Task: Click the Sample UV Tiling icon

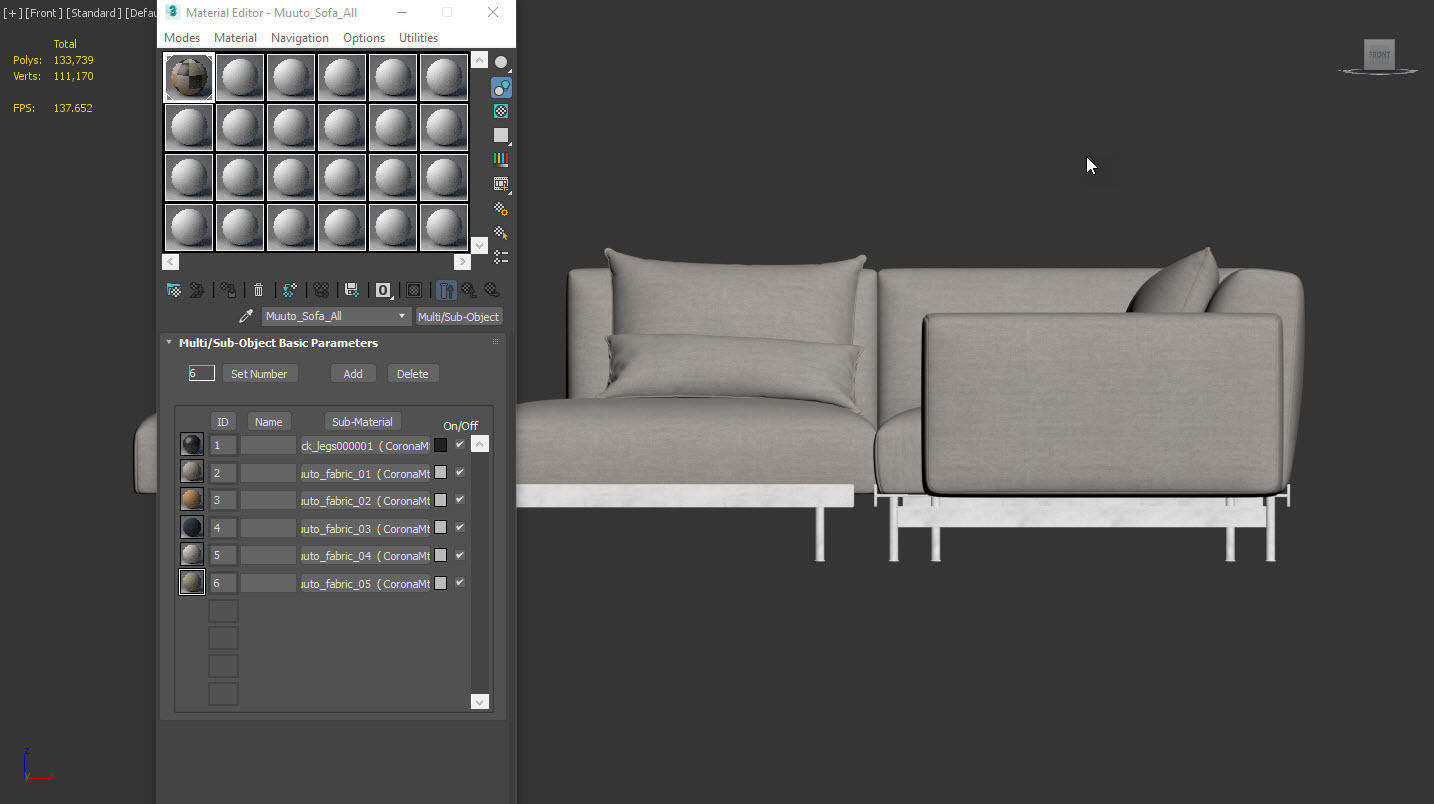Action: coord(501,135)
